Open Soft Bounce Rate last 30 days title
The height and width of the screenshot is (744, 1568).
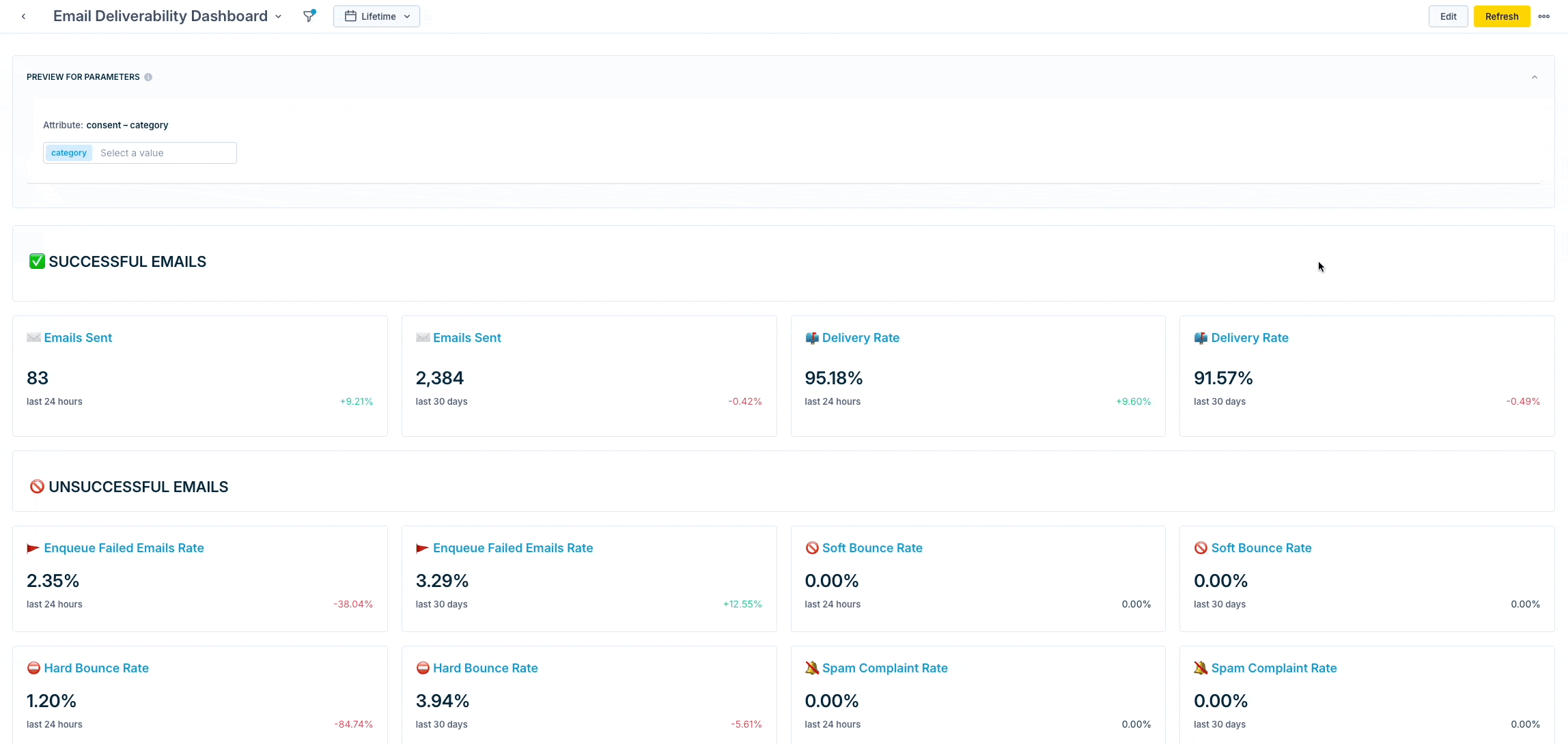click(1261, 548)
